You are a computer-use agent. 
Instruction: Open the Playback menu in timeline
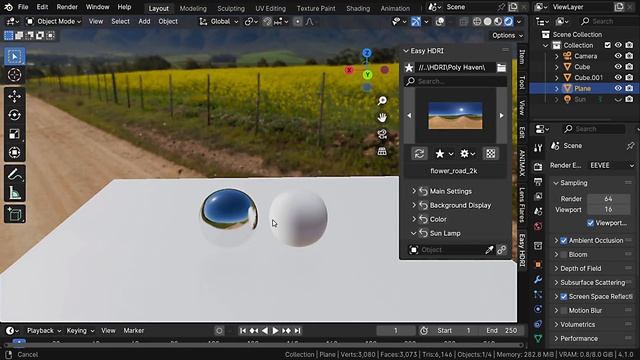pos(44,331)
